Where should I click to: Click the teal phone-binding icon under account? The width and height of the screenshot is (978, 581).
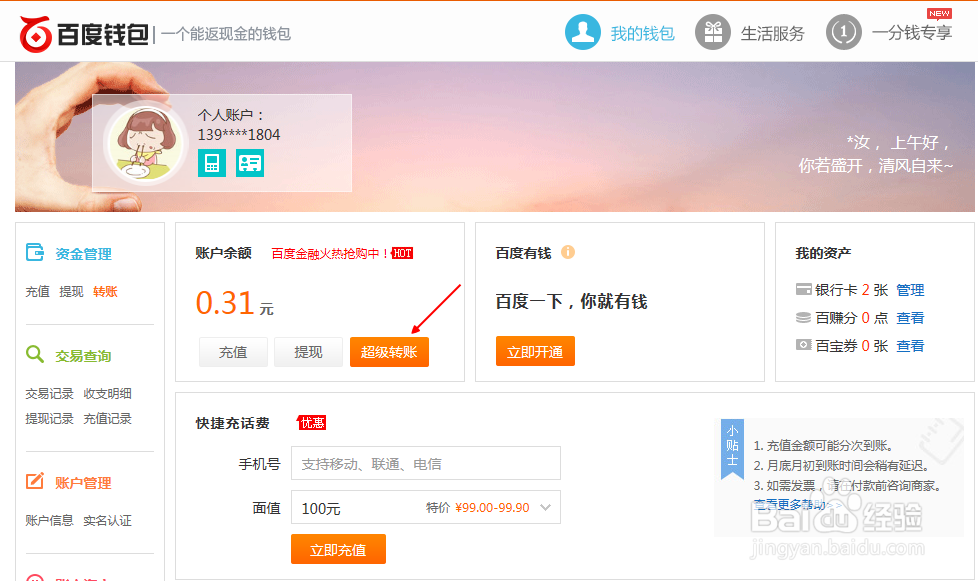click(211, 163)
